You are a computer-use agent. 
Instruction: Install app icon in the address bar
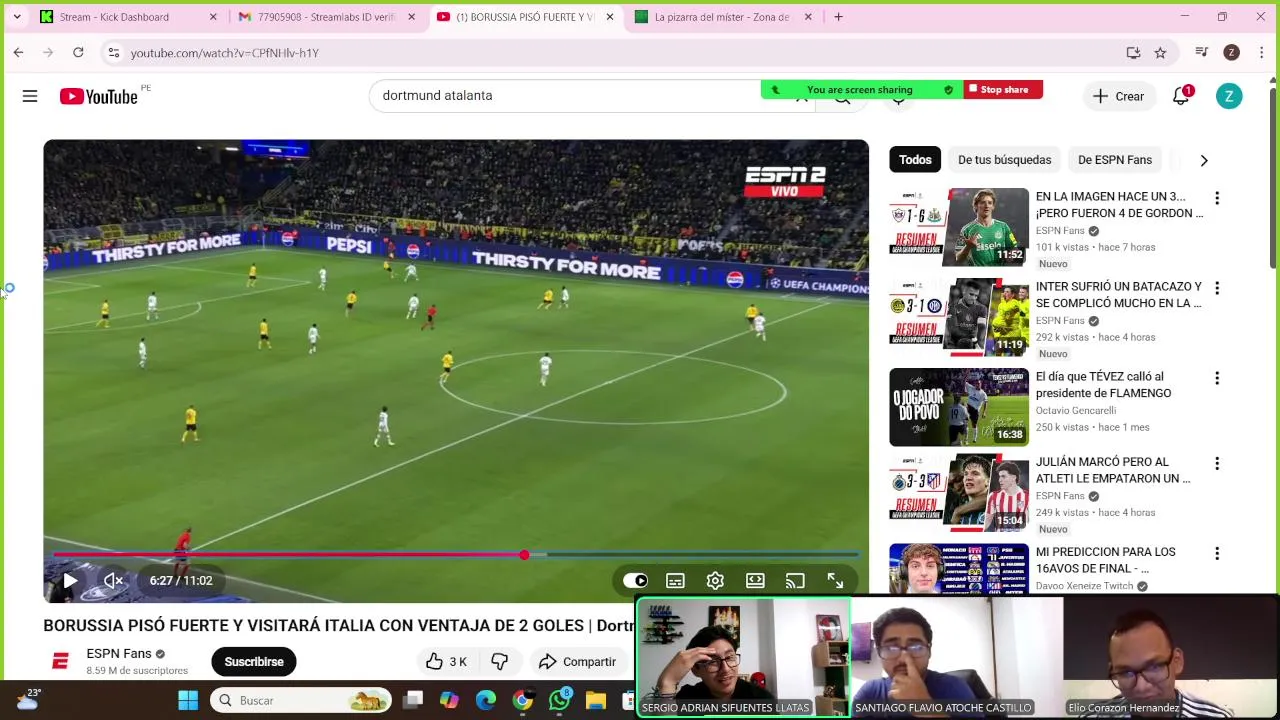[1133, 53]
